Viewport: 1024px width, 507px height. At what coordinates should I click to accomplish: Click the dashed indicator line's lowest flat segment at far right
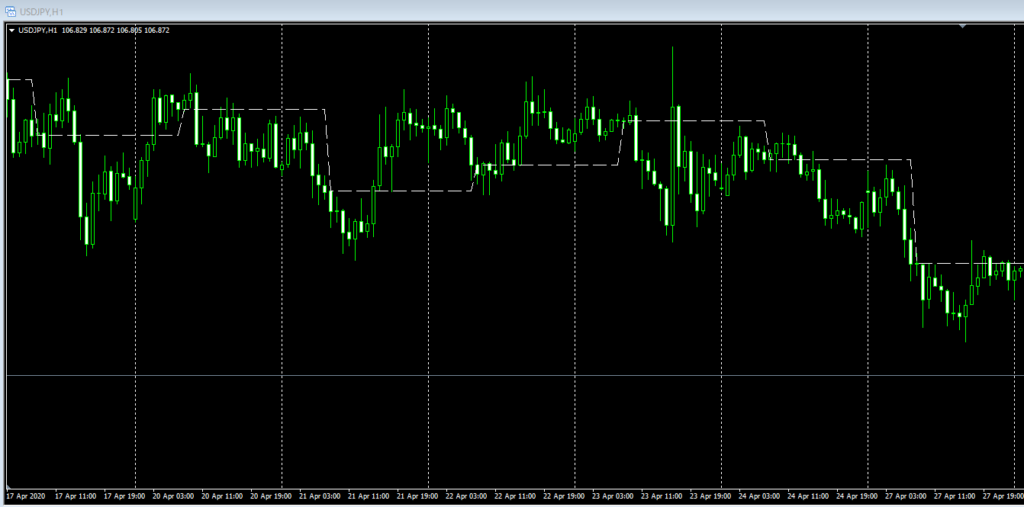(960, 263)
